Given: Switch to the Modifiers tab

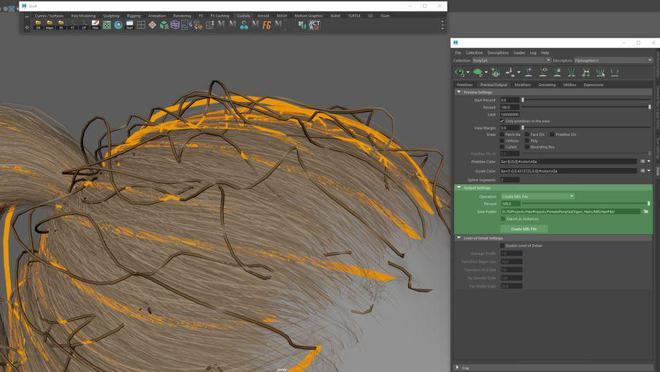Looking at the screenshot, I should (x=522, y=85).
